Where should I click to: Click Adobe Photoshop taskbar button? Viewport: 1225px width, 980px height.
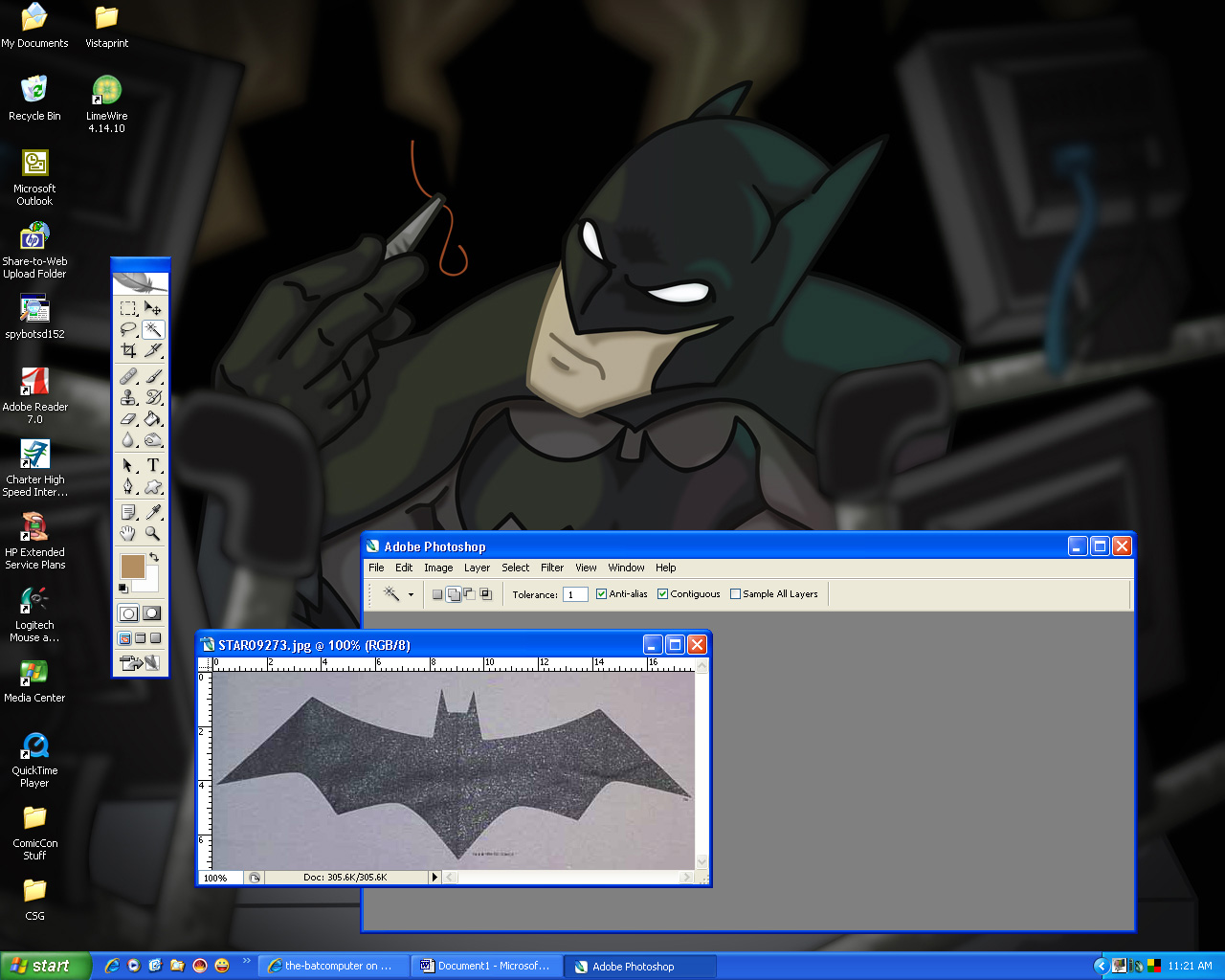click(x=640, y=966)
